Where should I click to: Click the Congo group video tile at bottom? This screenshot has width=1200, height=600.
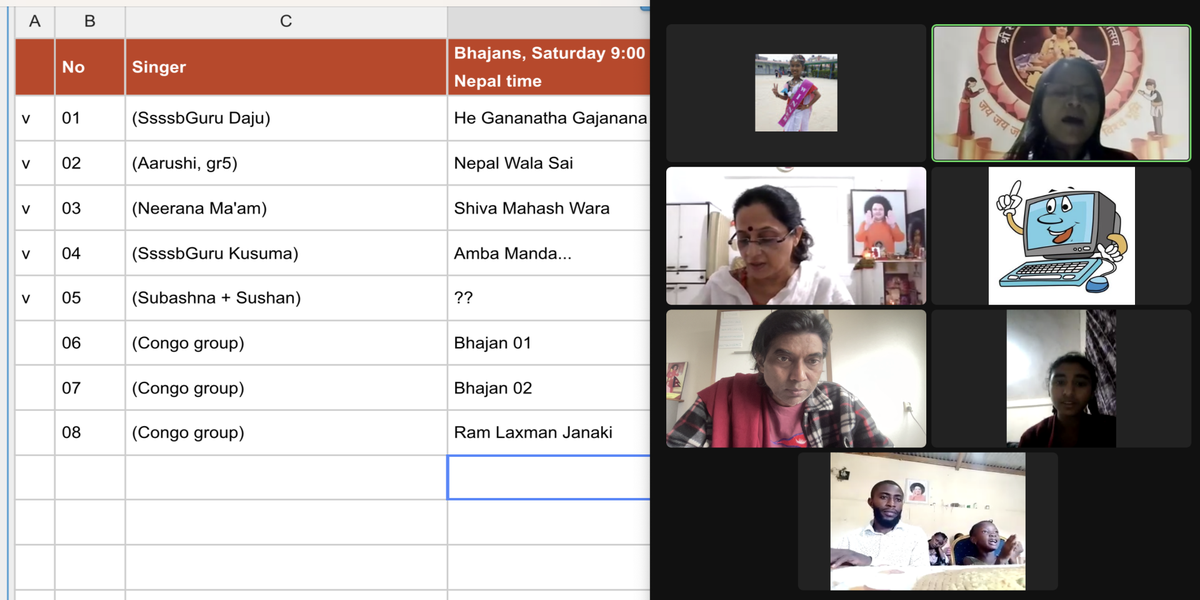click(x=928, y=521)
